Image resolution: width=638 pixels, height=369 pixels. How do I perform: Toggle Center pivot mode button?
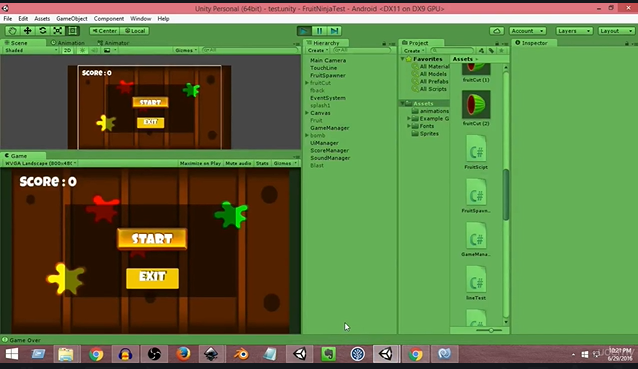point(105,31)
